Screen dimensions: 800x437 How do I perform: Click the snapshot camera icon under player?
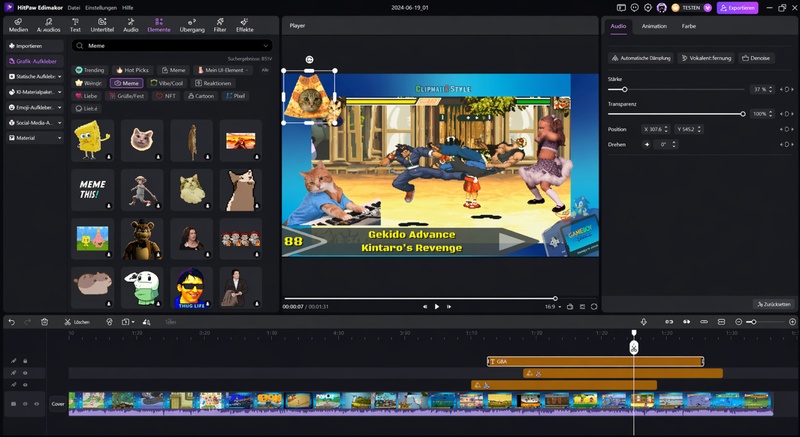tap(570, 306)
